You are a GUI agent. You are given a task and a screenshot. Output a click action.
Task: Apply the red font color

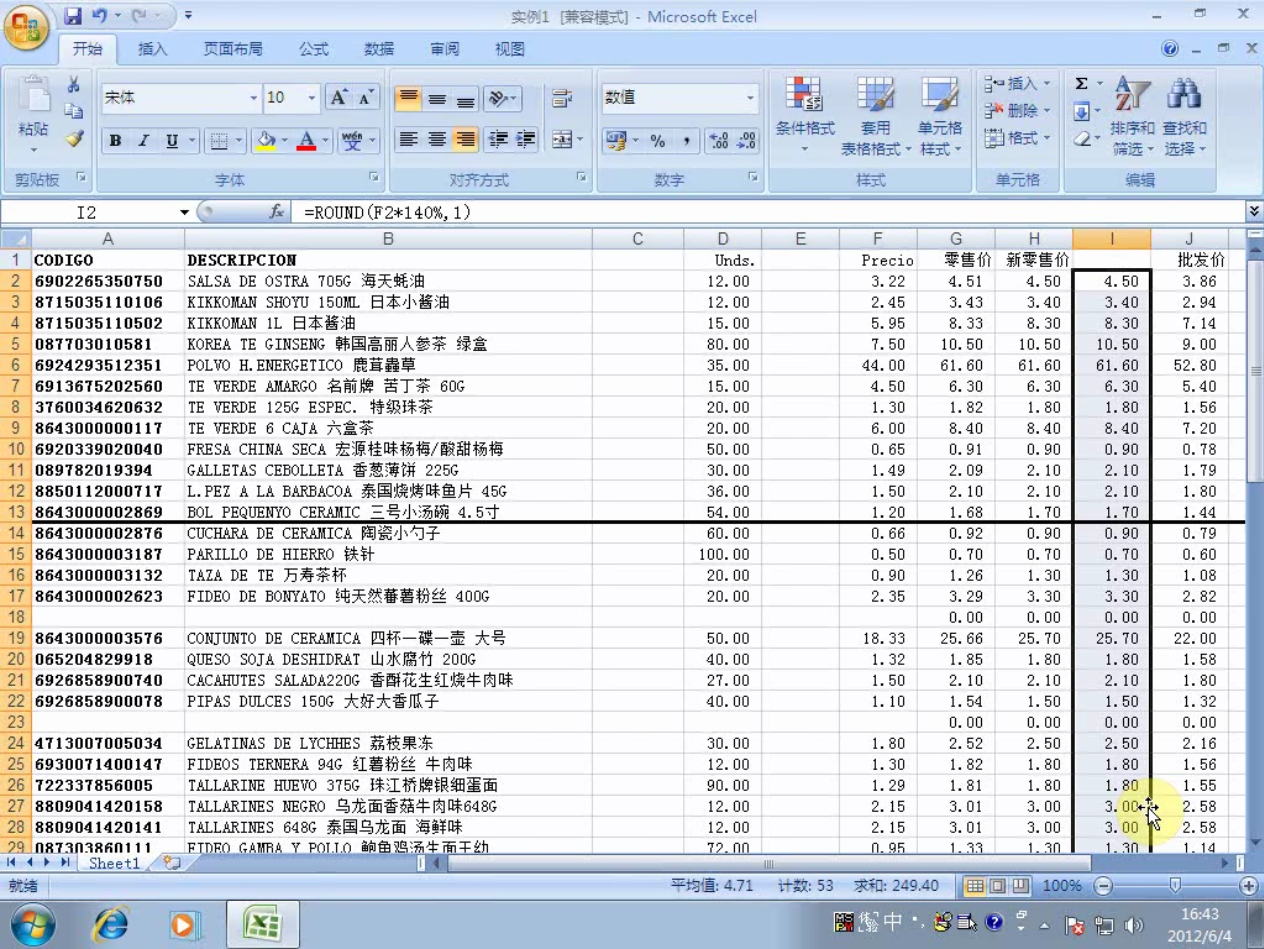(x=306, y=141)
